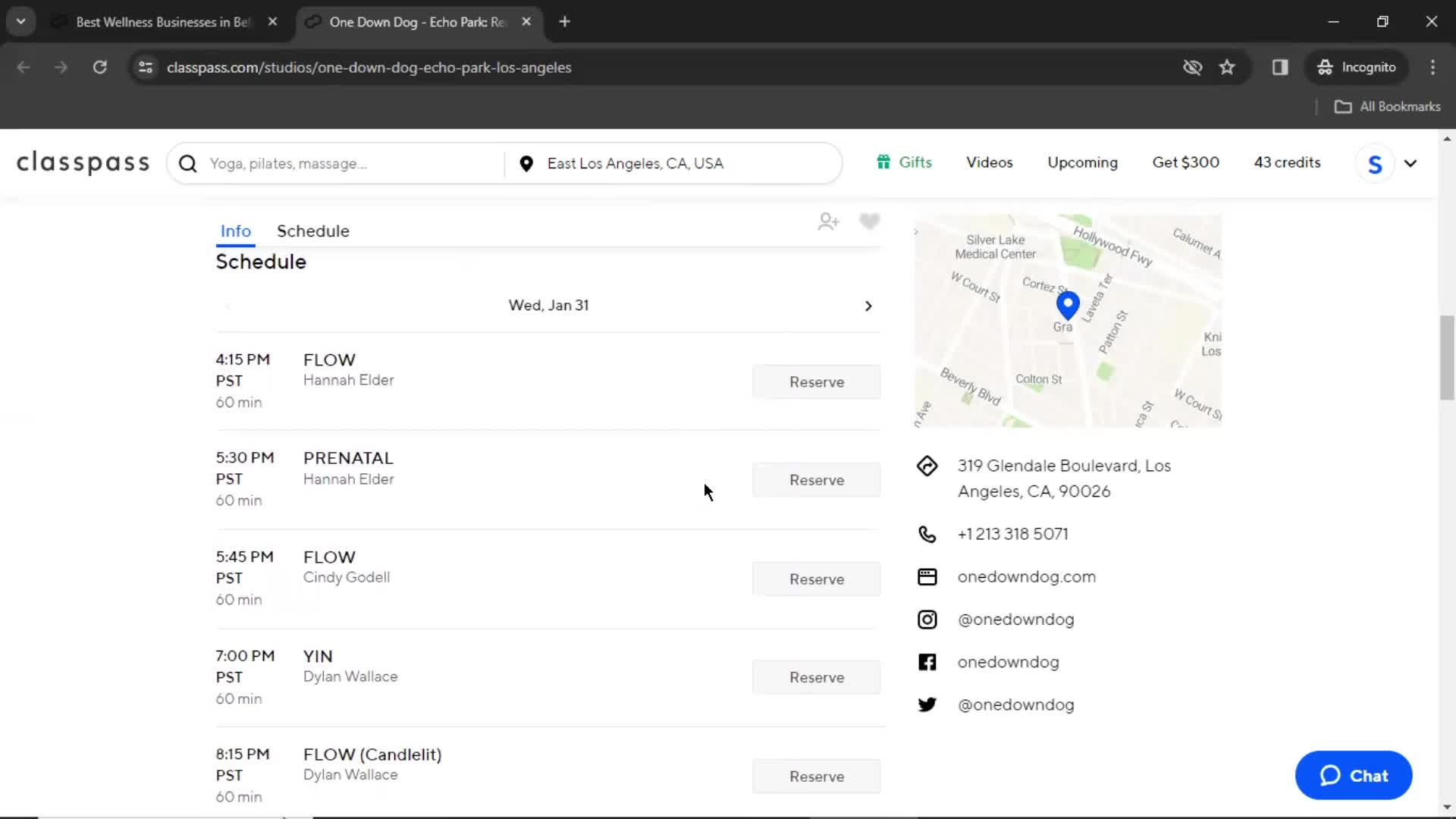Reload the page

tap(100, 67)
